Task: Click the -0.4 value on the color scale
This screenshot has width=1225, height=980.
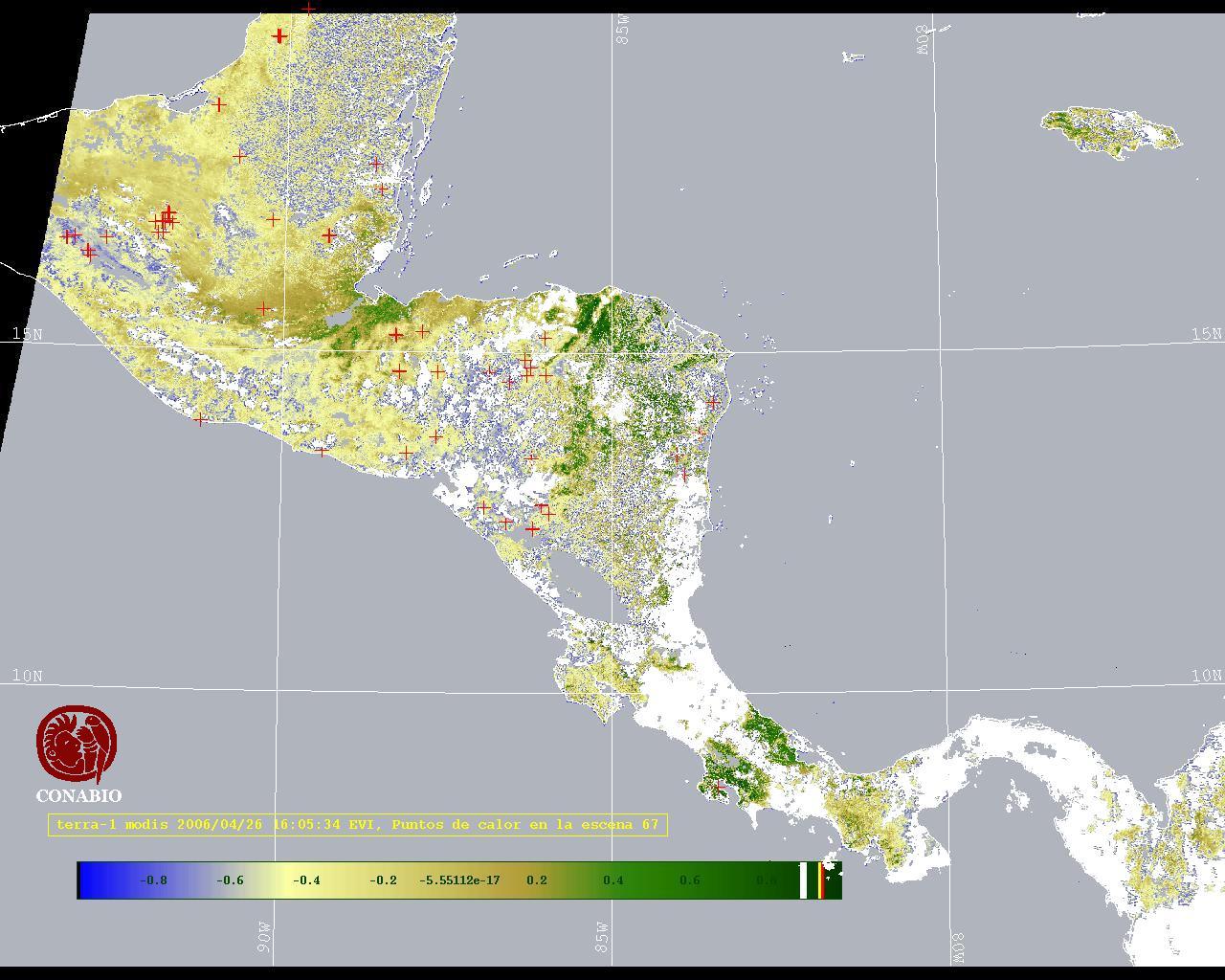Action: 306,880
